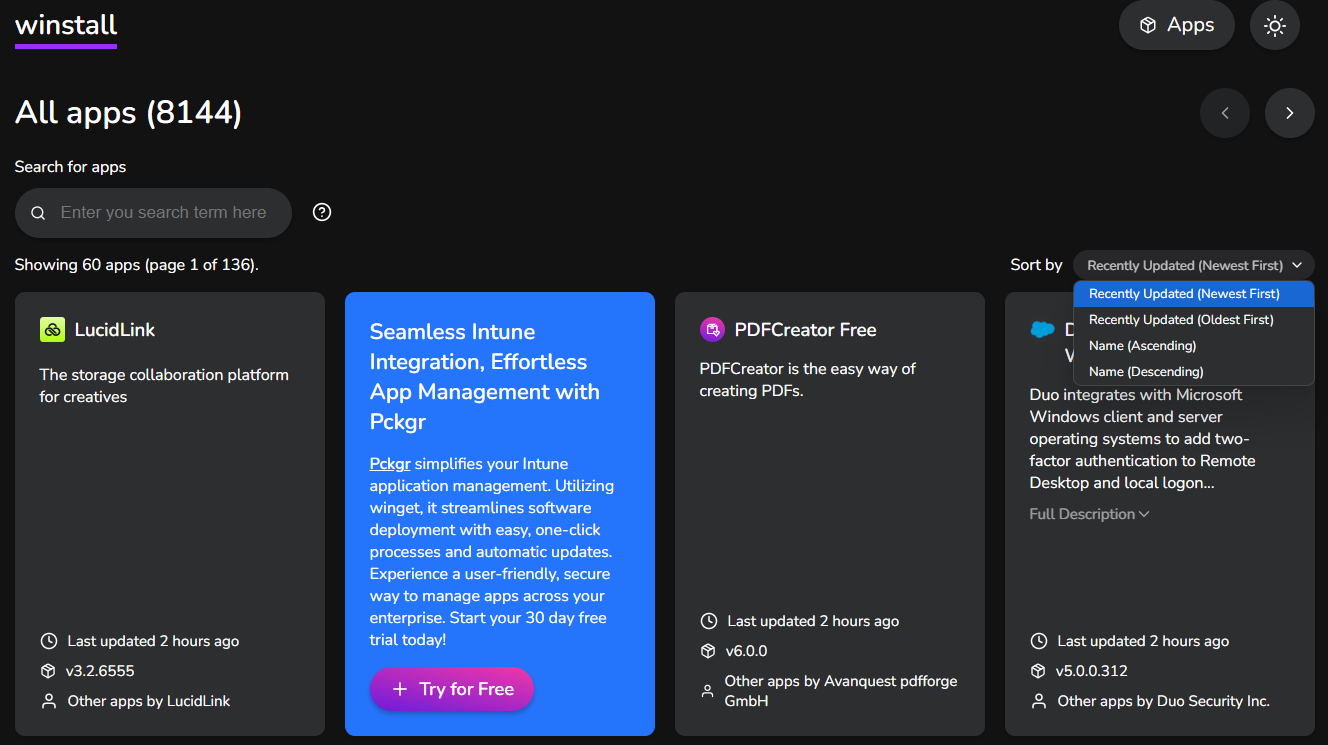Screen dimensions: 1328x745
Task: Click the Duo app cloud icon
Action: tap(1042, 329)
